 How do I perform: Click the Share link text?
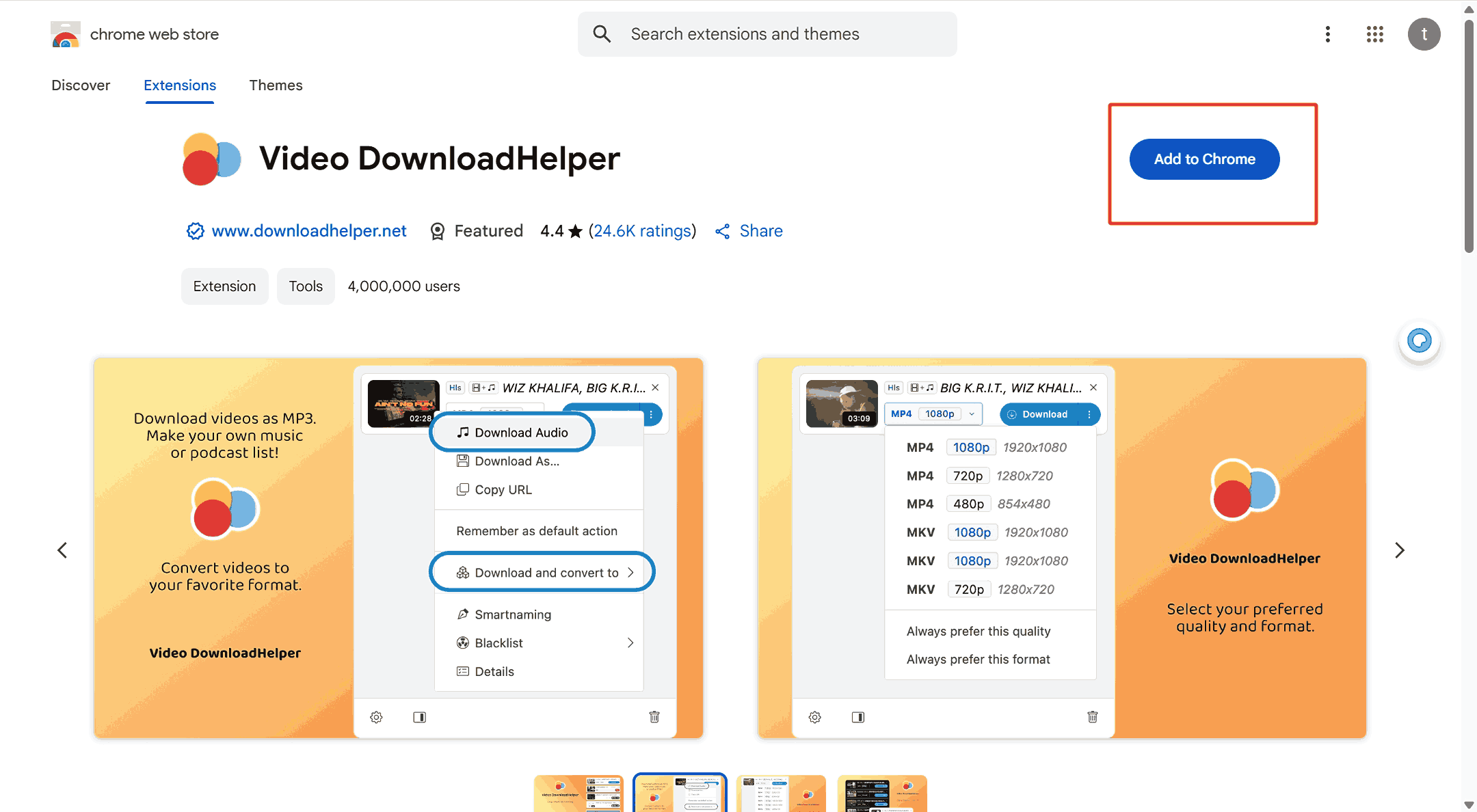click(761, 231)
